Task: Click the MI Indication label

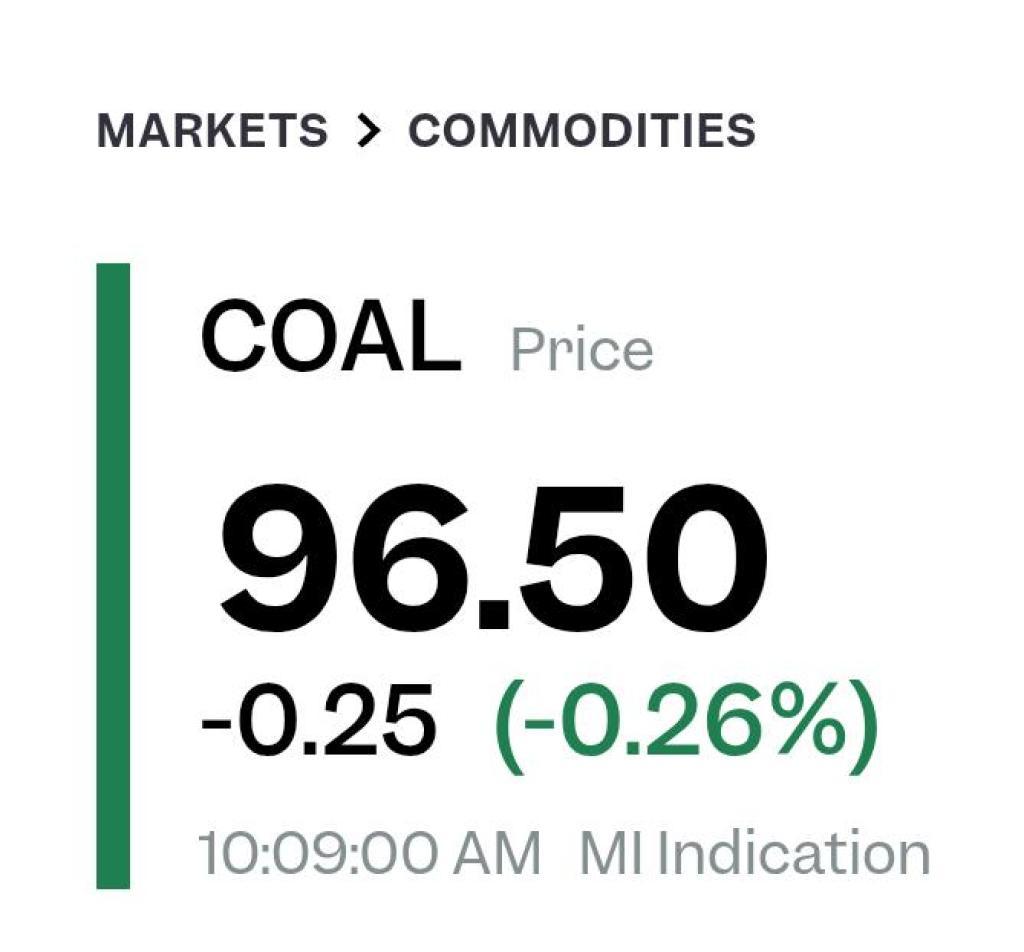Action: (755, 855)
